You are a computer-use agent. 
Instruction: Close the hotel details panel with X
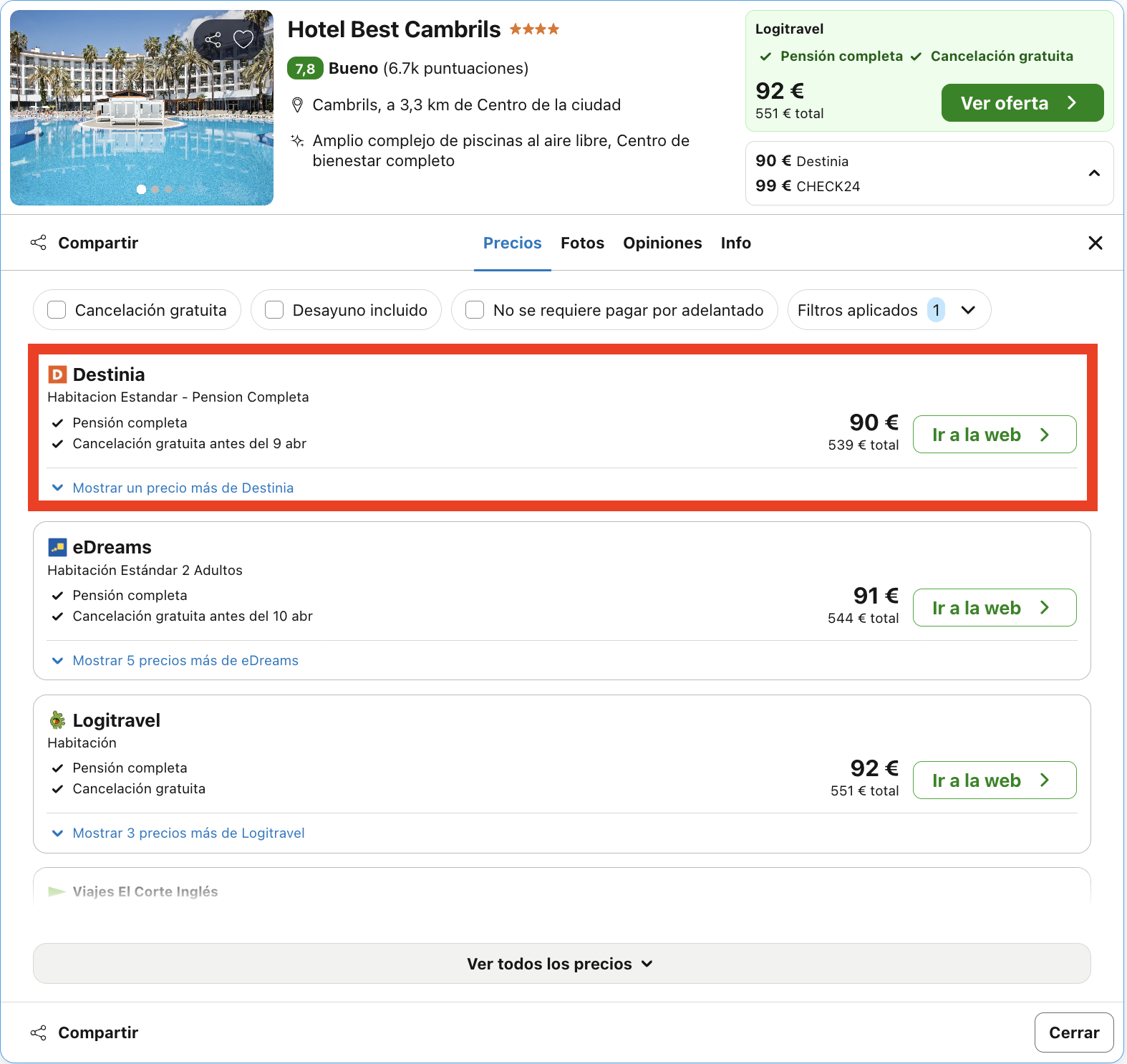1095,243
